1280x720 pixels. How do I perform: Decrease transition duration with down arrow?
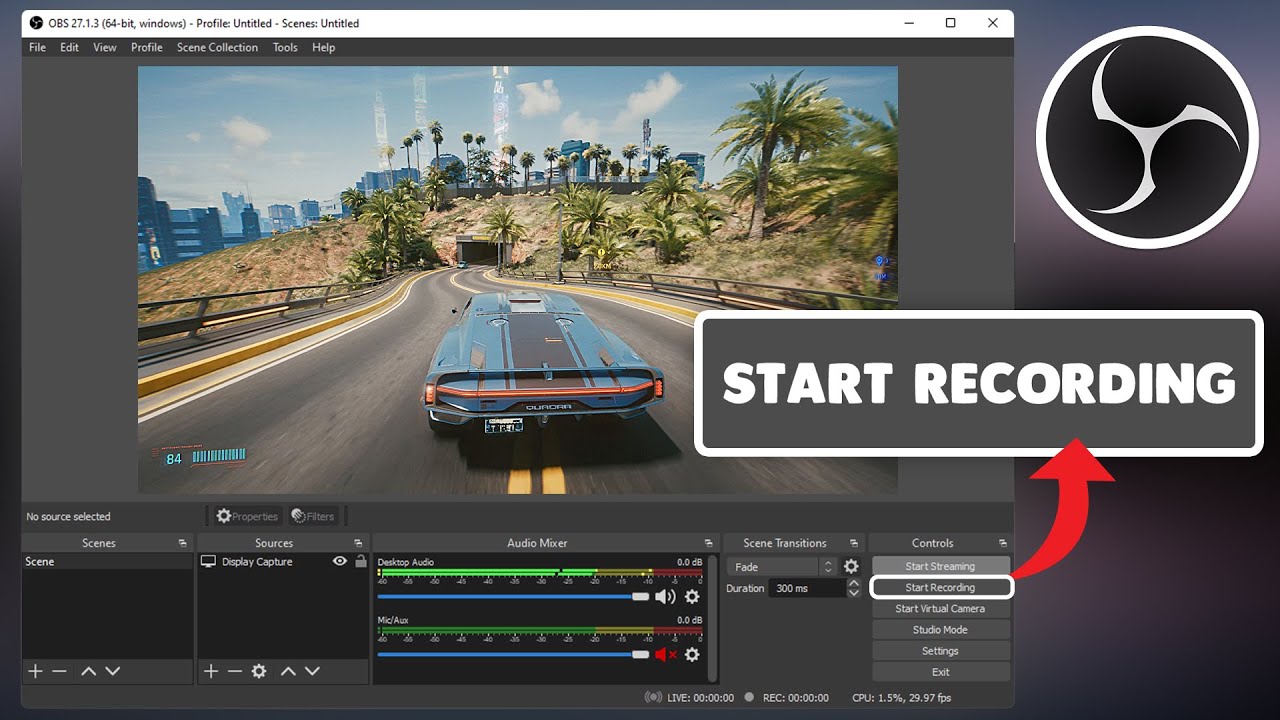(x=853, y=593)
